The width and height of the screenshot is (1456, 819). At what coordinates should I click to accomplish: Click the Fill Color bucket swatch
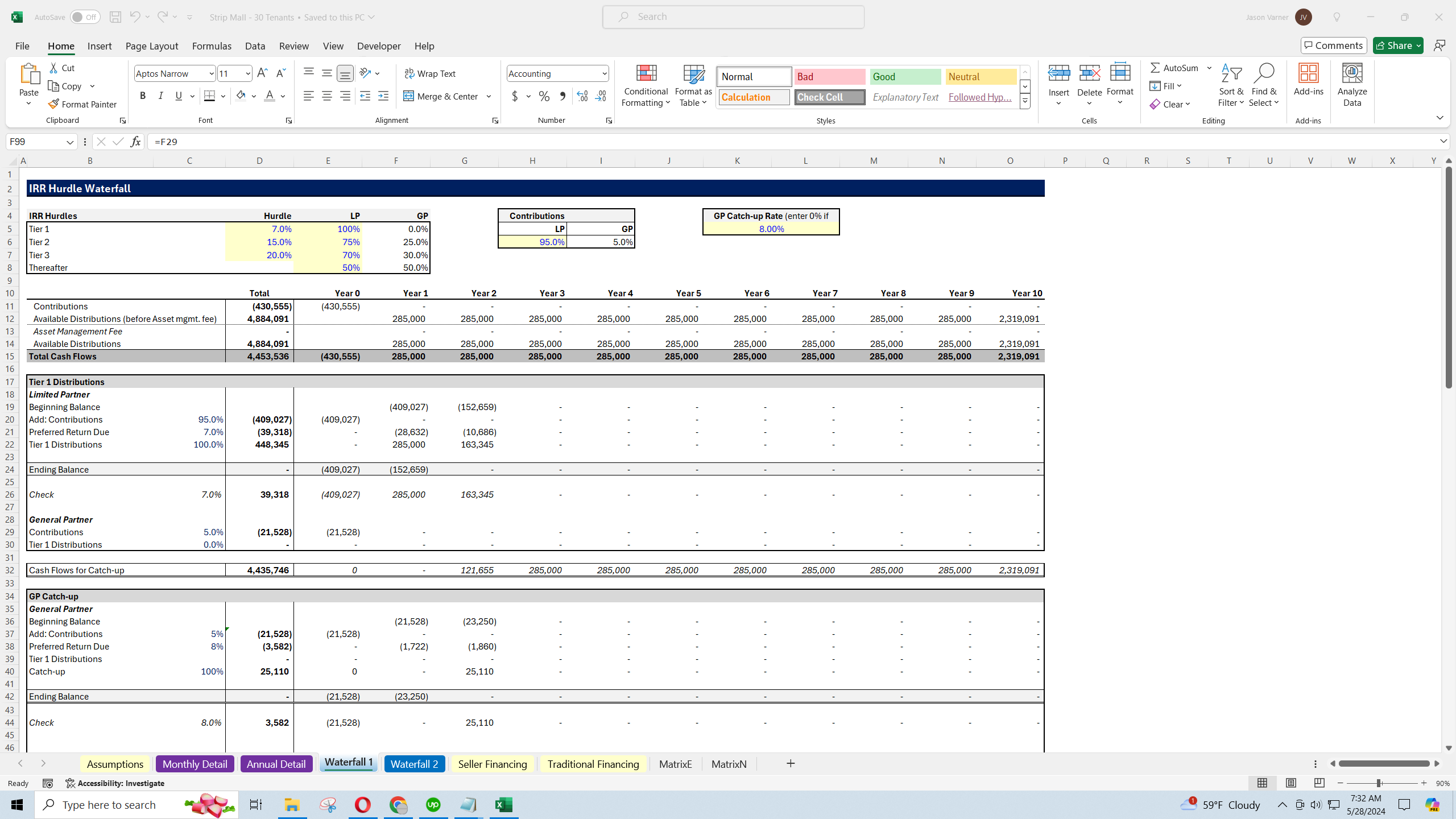[241, 96]
